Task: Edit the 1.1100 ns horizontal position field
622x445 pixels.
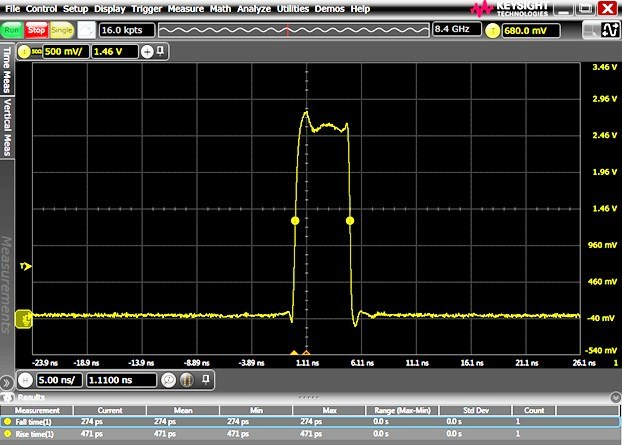Action: [121, 380]
